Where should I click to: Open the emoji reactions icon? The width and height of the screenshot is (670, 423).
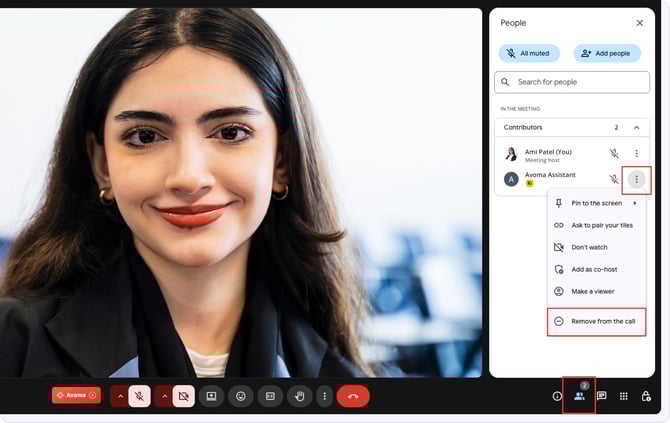tap(240, 396)
